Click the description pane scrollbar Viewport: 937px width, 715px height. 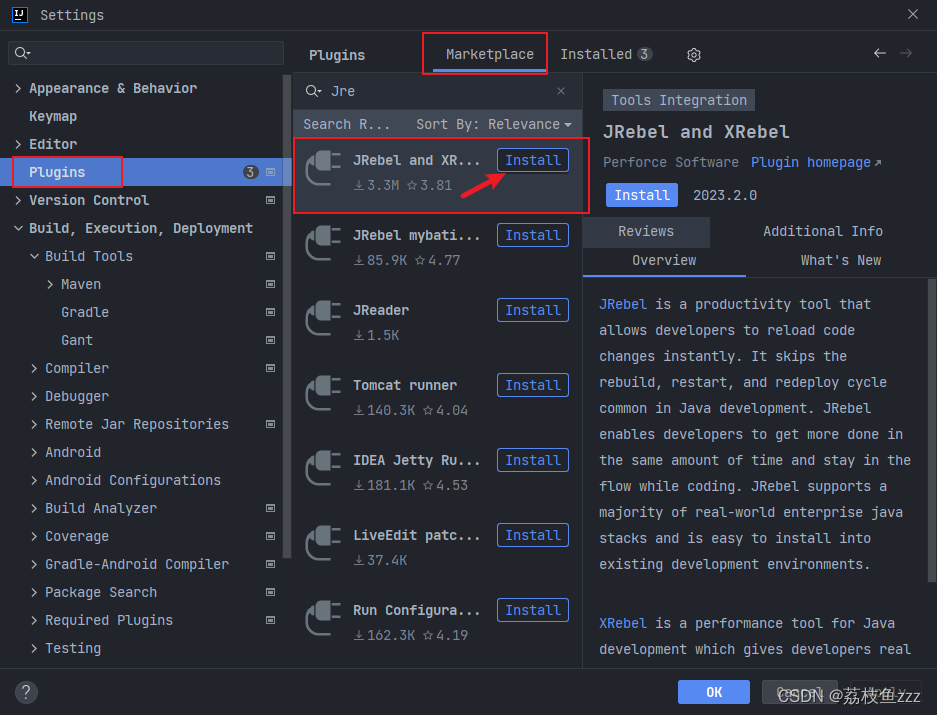pyautogui.click(x=932, y=429)
